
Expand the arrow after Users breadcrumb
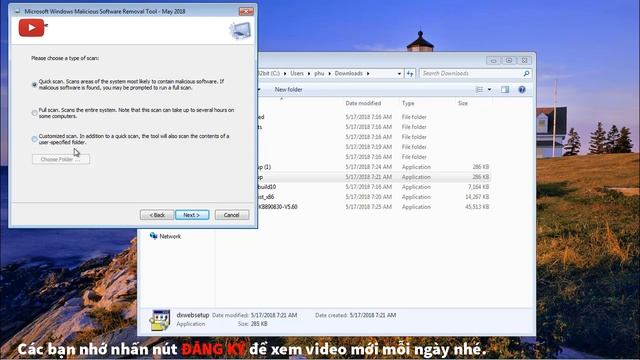(x=309, y=73)
